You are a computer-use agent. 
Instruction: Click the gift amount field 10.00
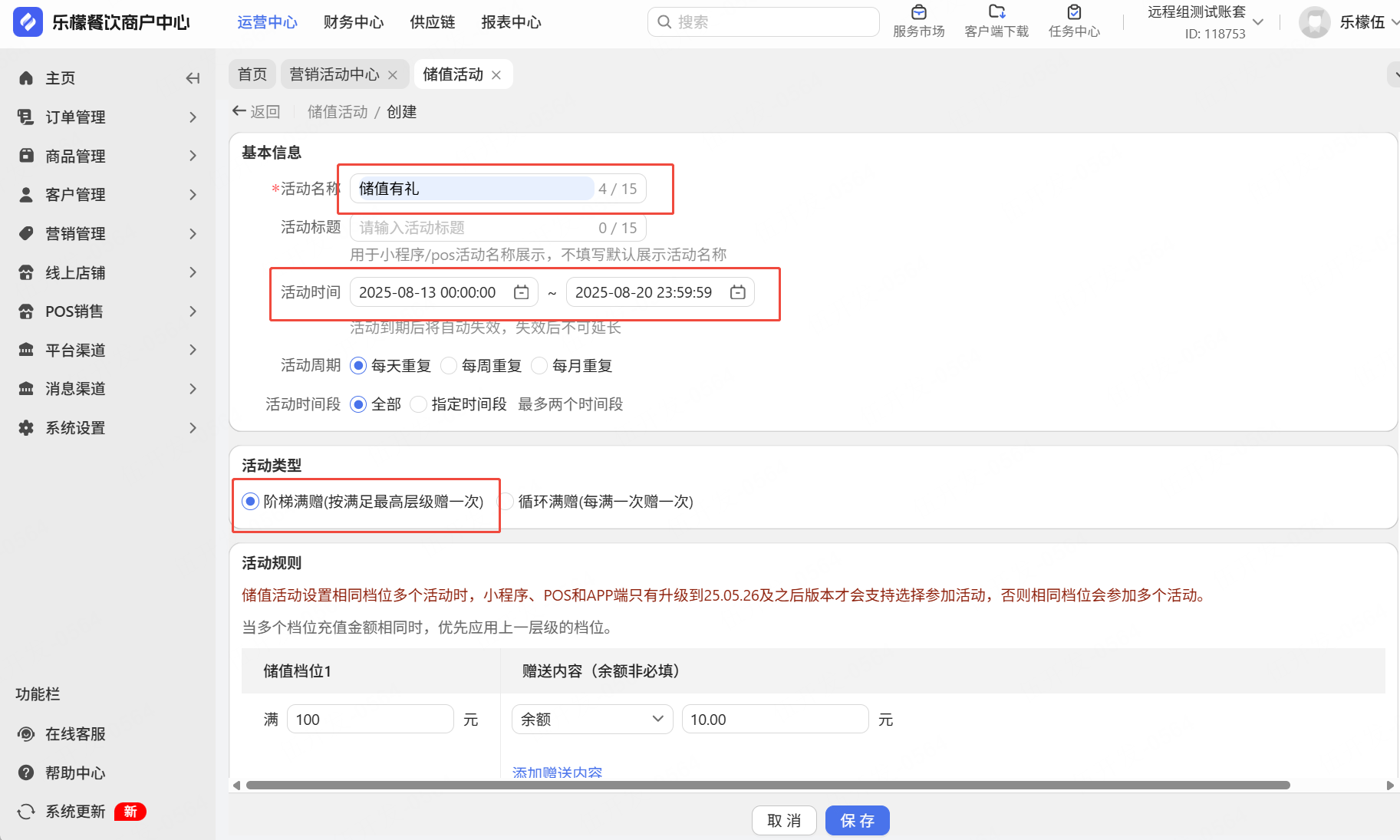(775, 720)
